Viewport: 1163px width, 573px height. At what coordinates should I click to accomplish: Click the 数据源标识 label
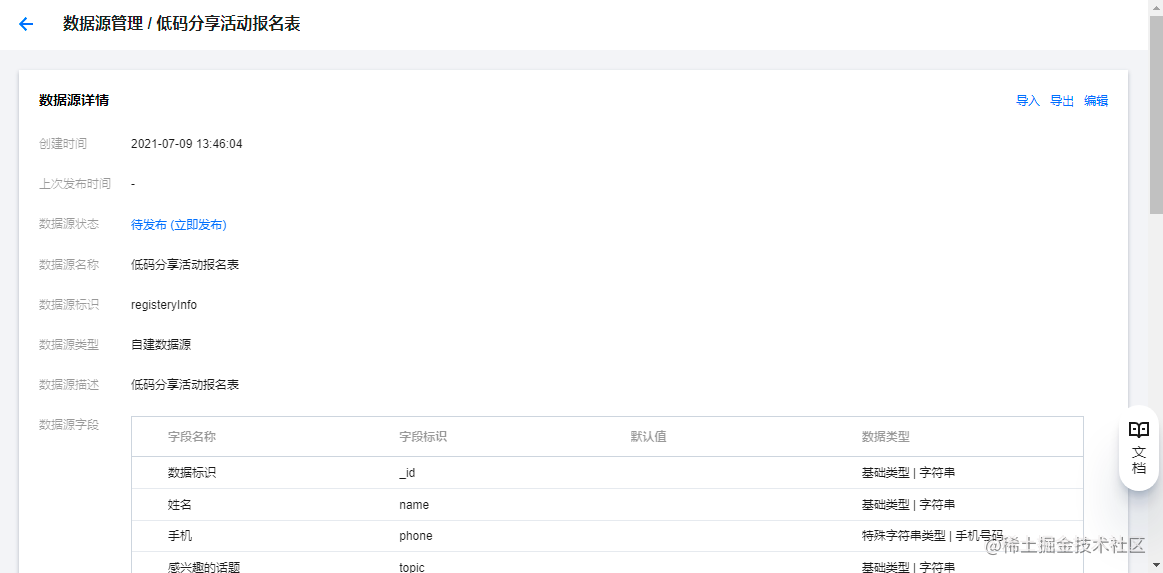click(x=68, y=304)
